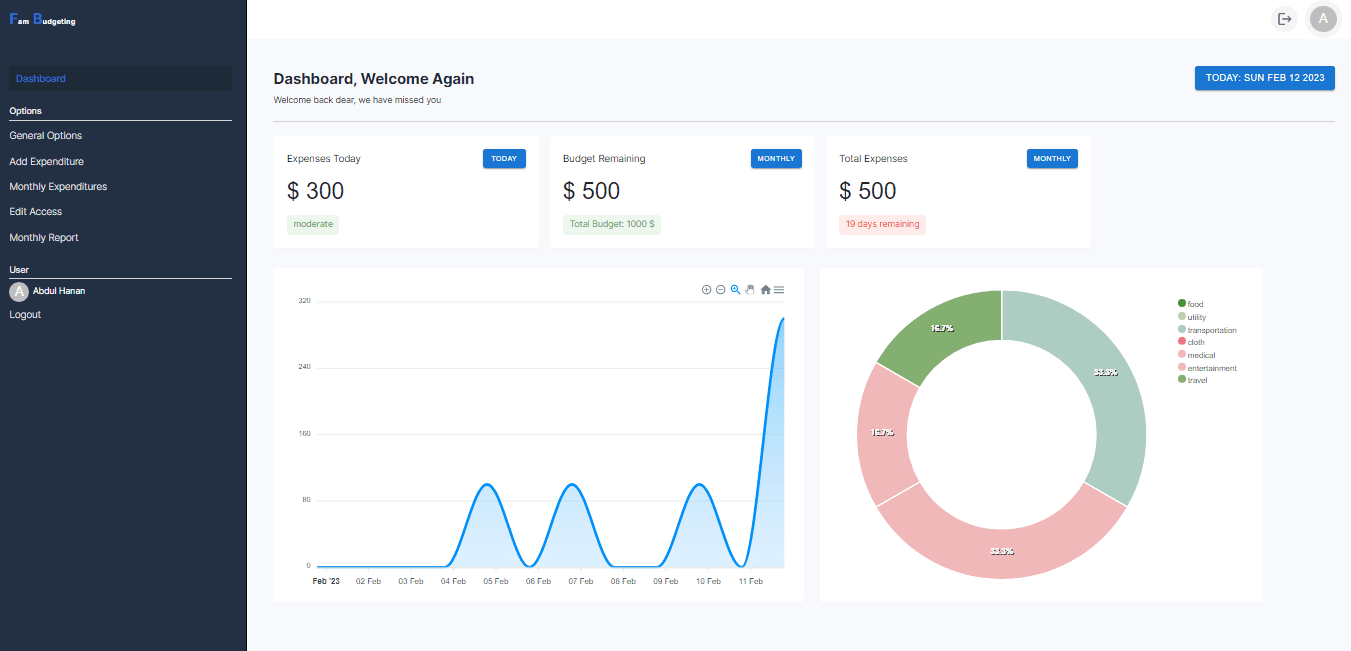This screenshot has width=1351, height=651.
Task: Click the Fam Budgeting logo
Action: click(42, 20)
